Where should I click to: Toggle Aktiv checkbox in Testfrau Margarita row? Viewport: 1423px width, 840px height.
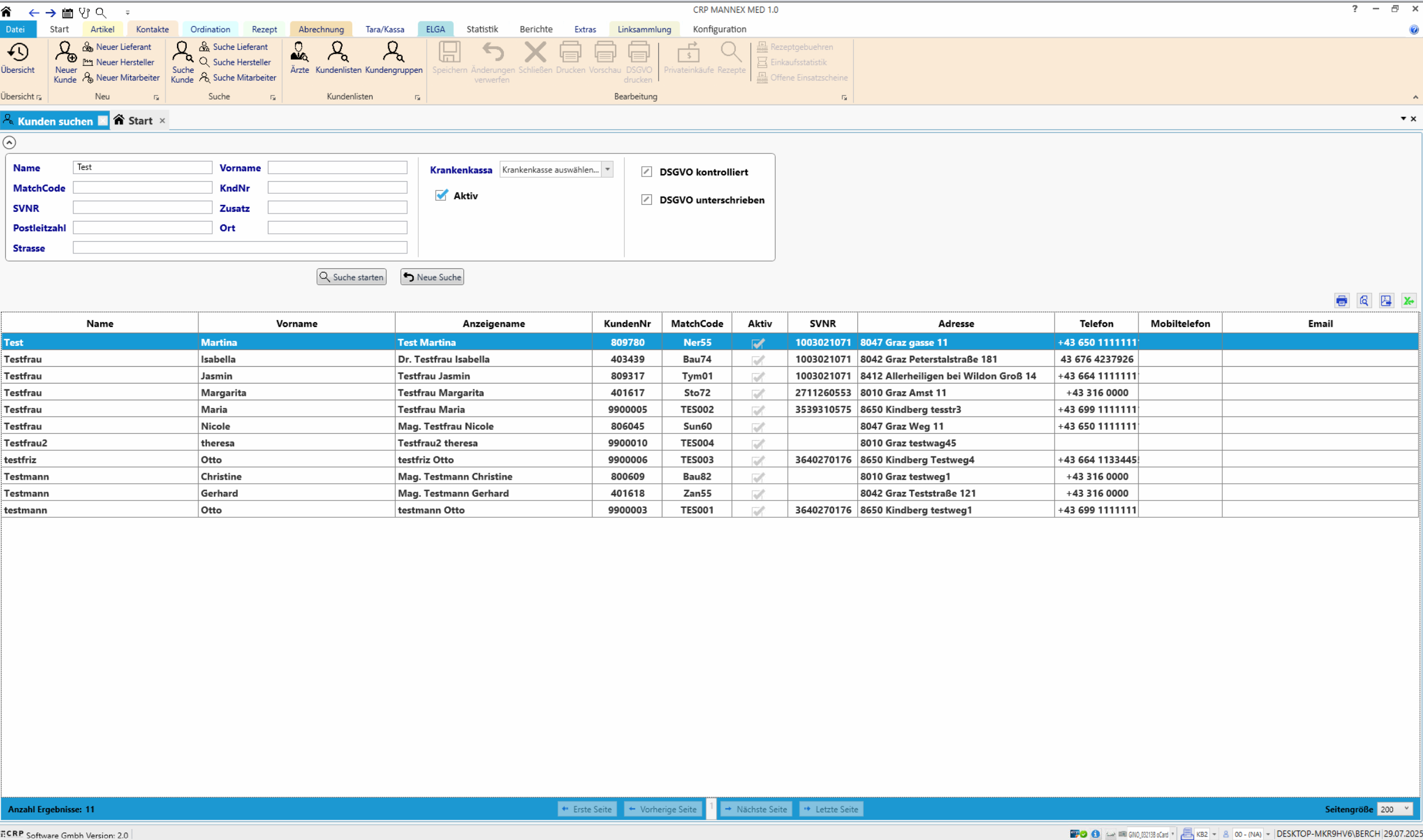coord(758,393)
